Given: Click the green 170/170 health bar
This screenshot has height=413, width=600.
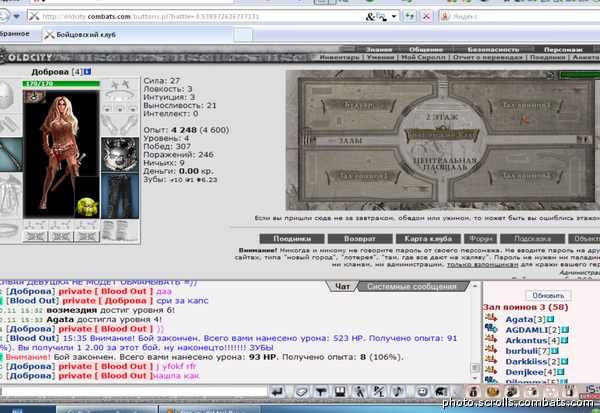Looking at the screenshot, I should point(61,83).
